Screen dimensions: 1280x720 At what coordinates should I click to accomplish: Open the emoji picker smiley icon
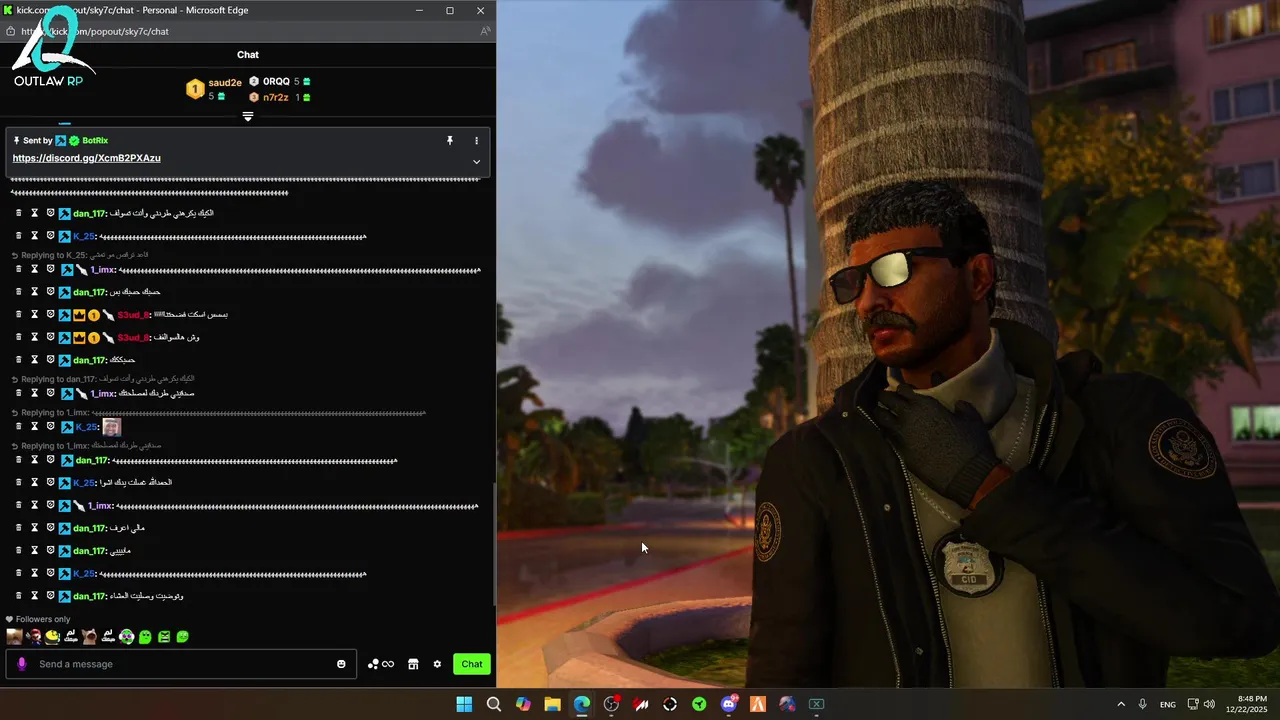[x=341, y=664]
